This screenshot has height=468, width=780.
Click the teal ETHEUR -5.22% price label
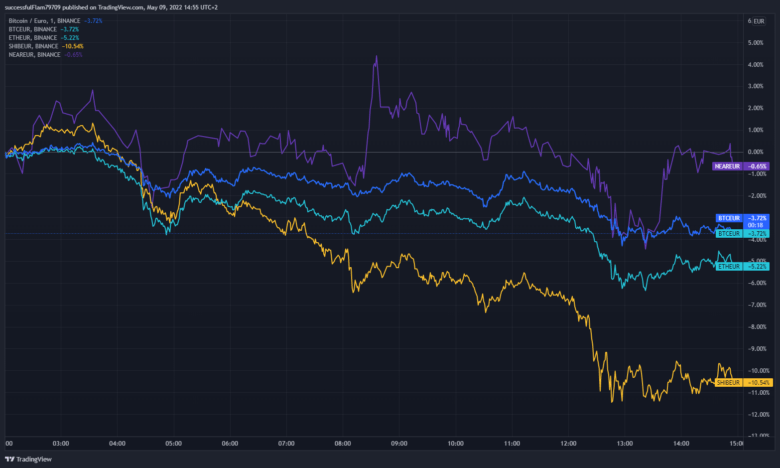click(x=742, y=267)
